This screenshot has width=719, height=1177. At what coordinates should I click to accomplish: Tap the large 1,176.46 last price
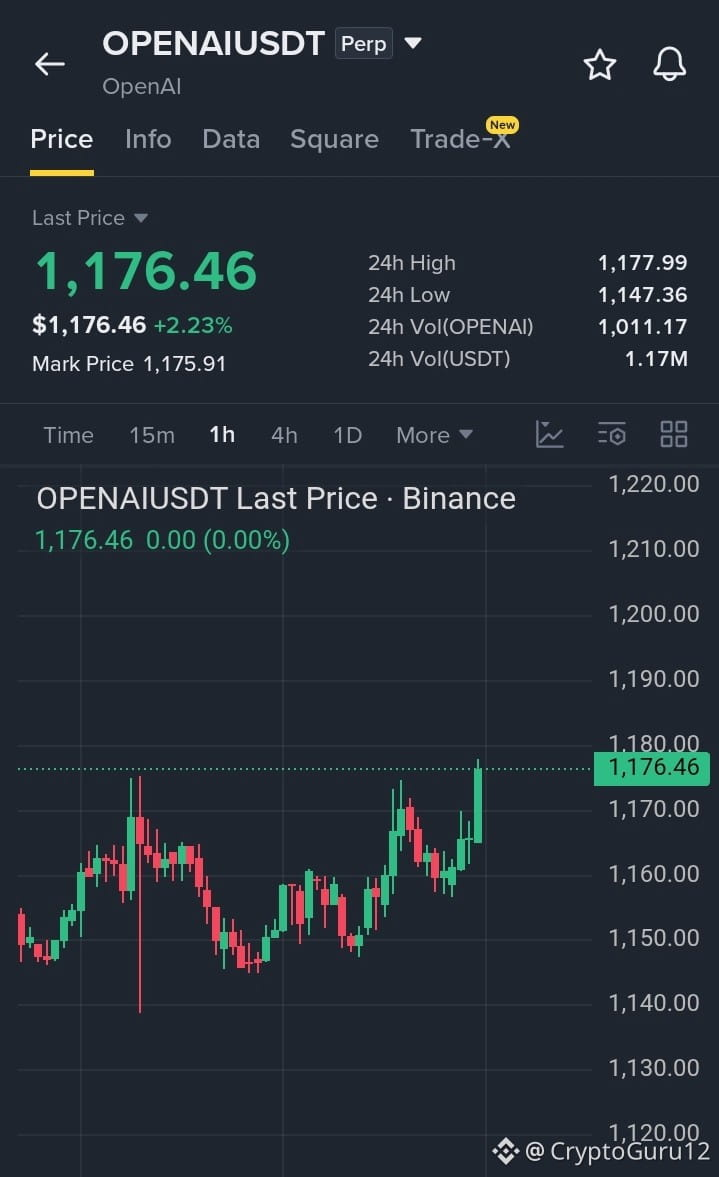coord(146,271)
